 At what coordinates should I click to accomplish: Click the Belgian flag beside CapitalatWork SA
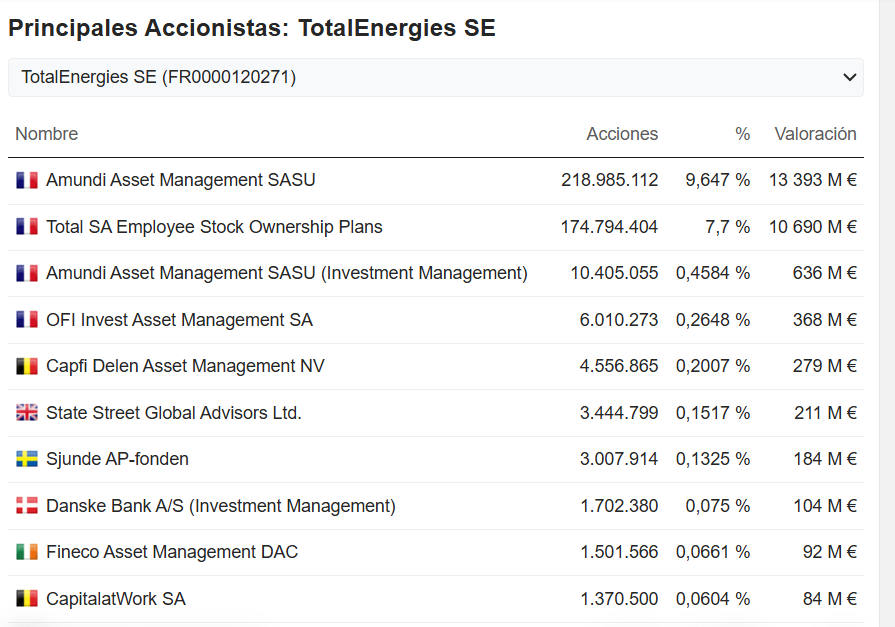27,599
